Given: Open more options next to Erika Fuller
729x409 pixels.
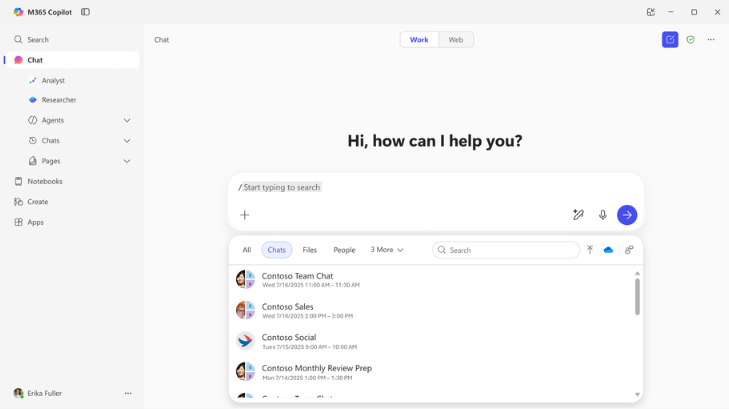Looking at the screenshot, I should [128, 393].
